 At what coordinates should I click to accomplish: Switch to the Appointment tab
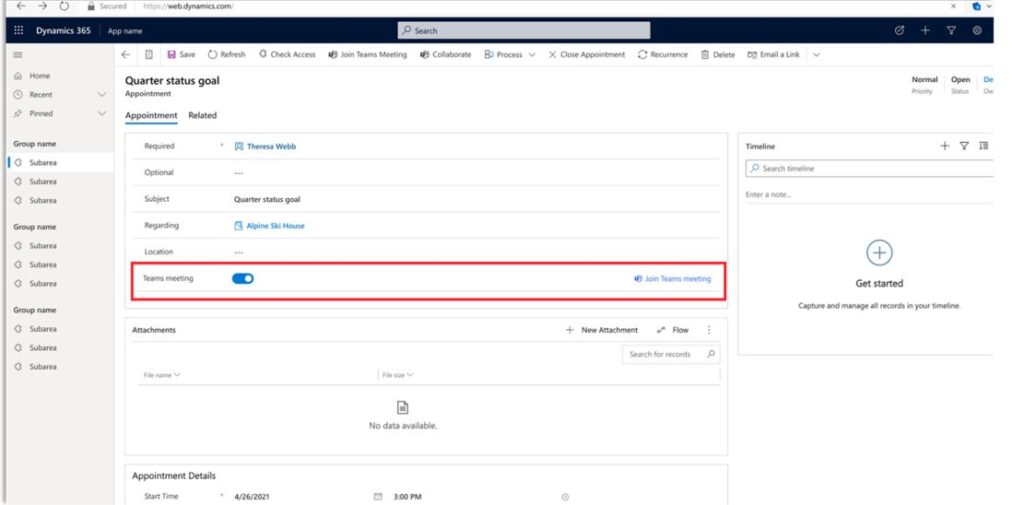click(x=151, y=116)
